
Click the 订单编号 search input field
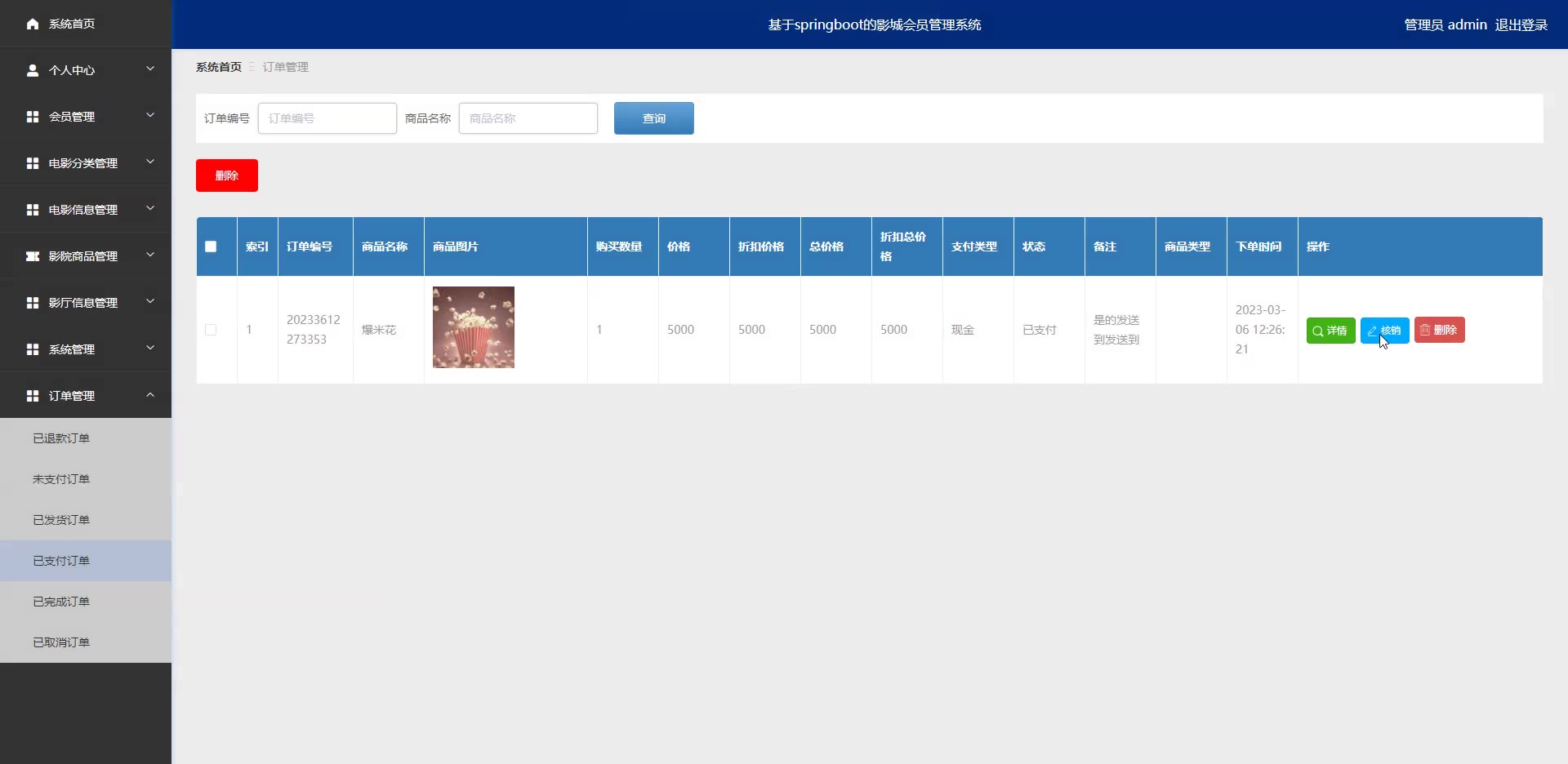tap(327, 118)
